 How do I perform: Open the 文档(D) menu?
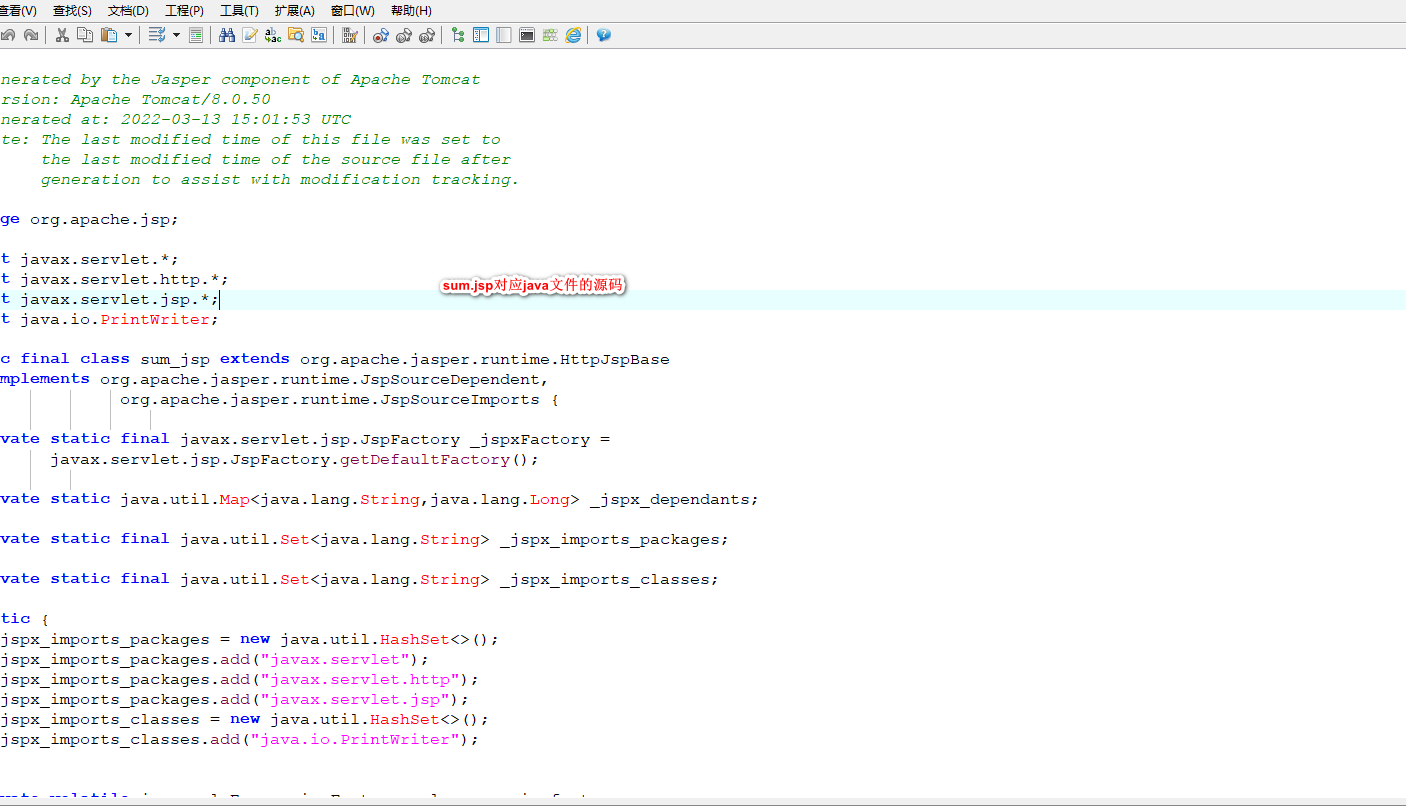128,11
